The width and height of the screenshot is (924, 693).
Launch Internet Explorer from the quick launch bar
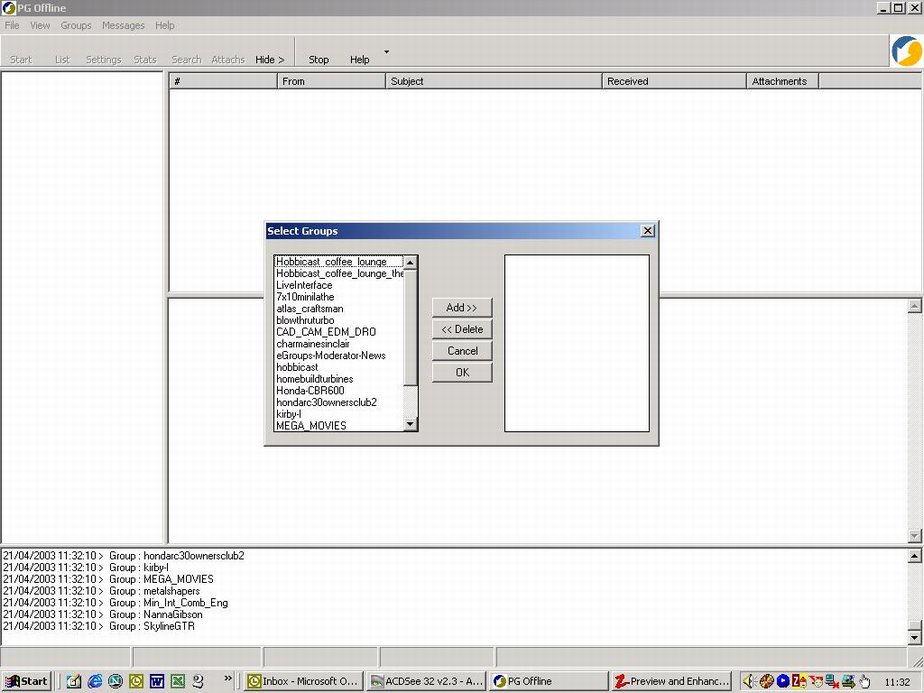[x=95, y=681]
